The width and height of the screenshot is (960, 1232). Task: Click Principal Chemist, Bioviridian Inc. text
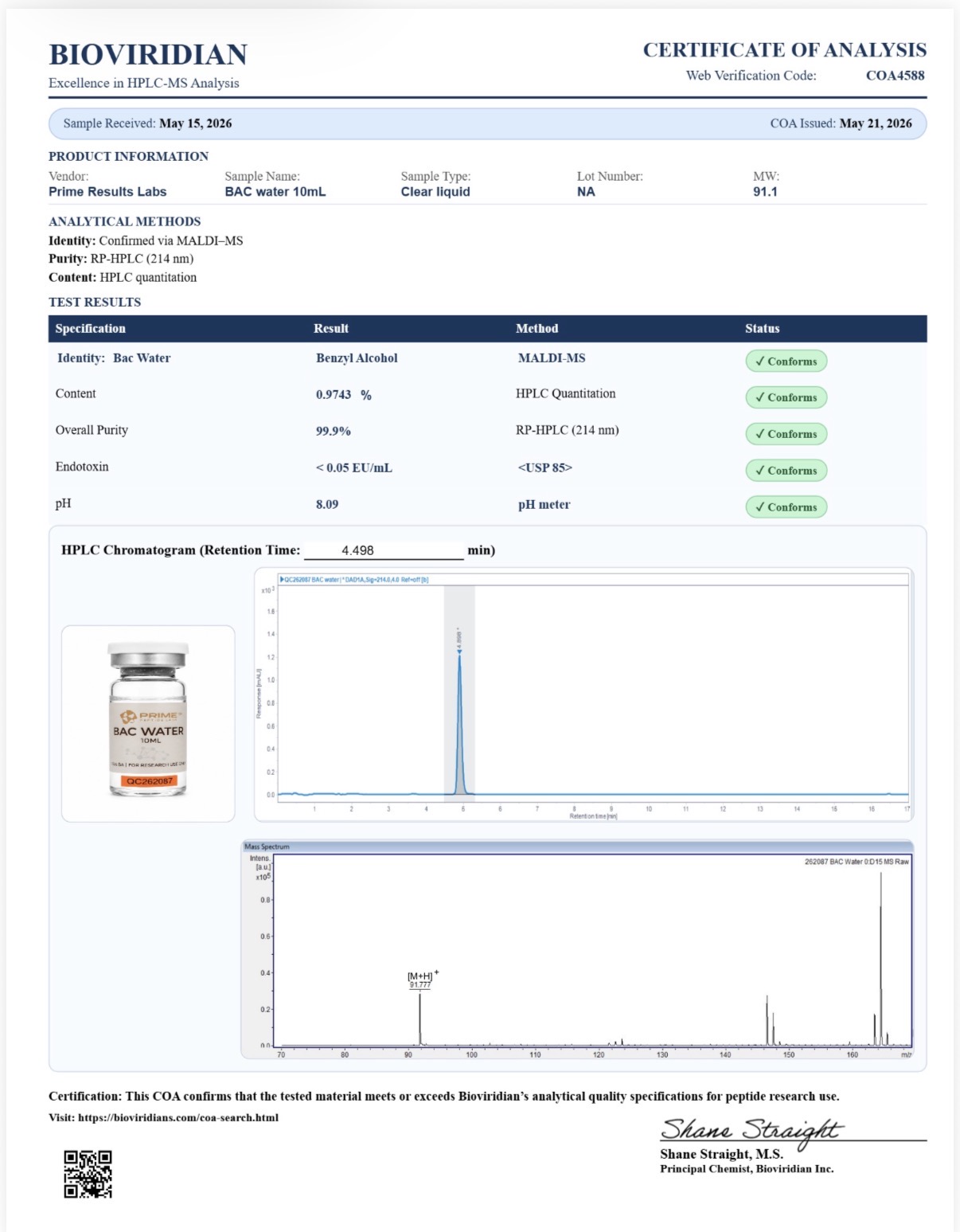[x=747, y=1169]
